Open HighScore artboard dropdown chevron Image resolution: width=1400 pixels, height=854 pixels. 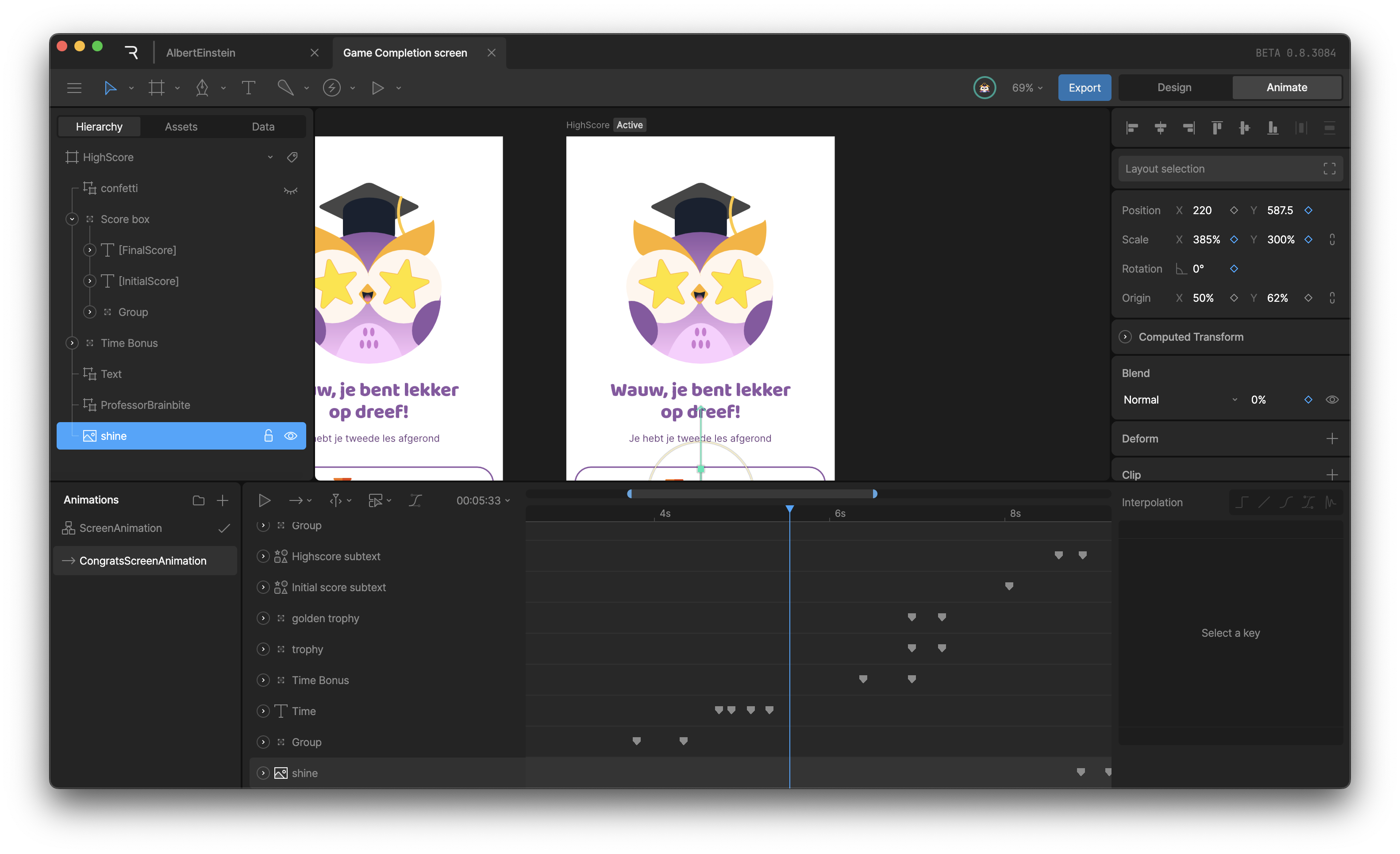(270, 158)
